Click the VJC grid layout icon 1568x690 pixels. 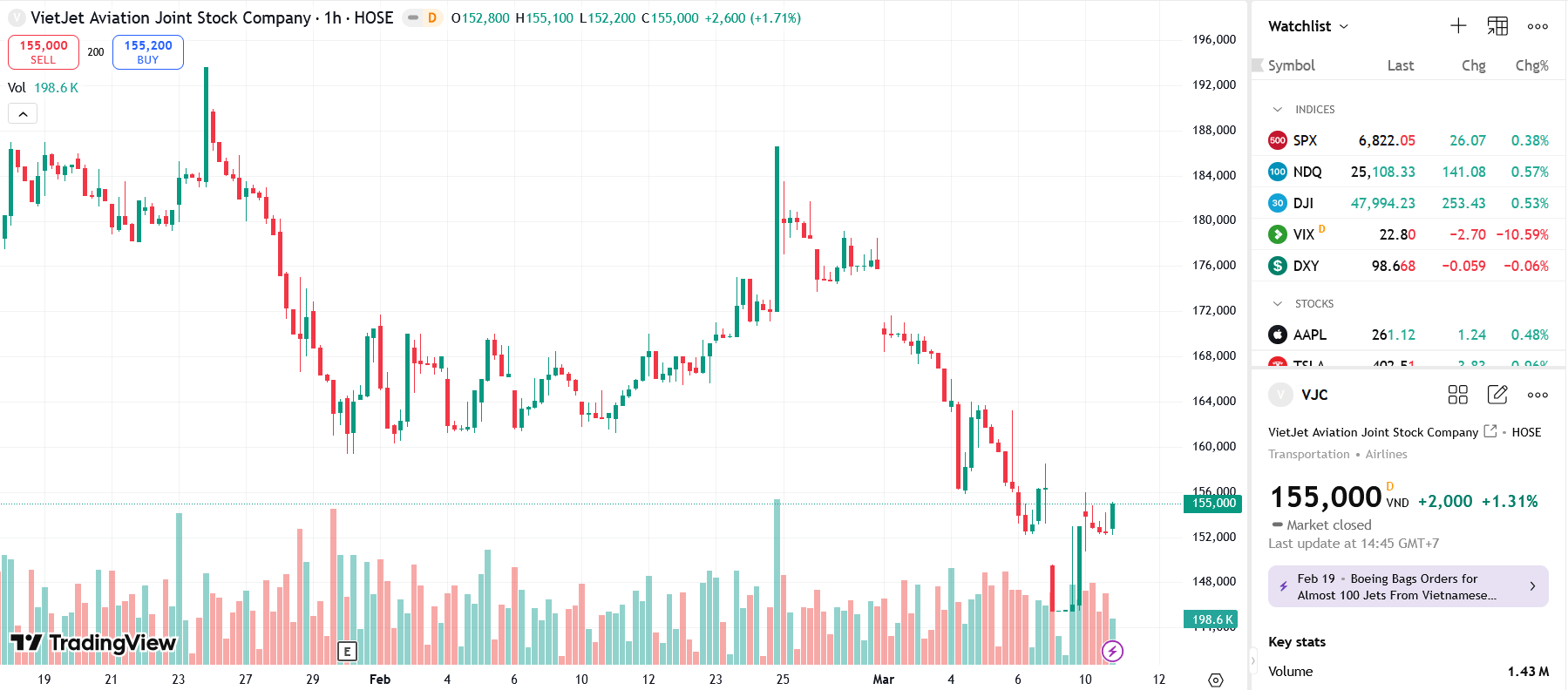(x=1457, y=395)
